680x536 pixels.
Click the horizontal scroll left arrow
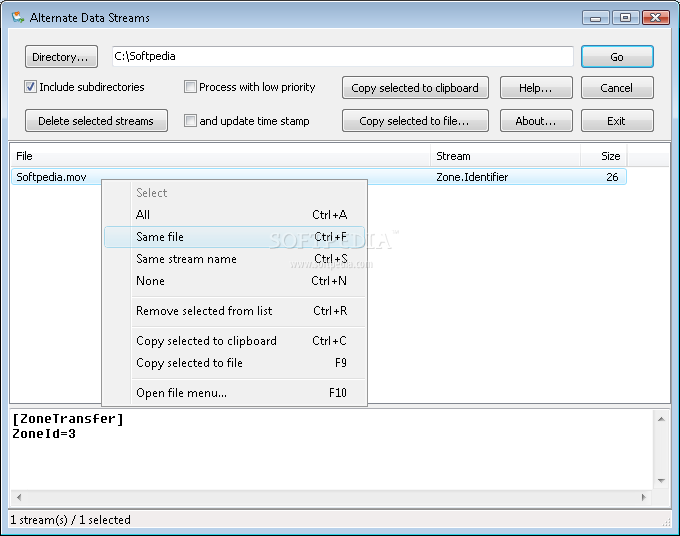click(19, 497)
